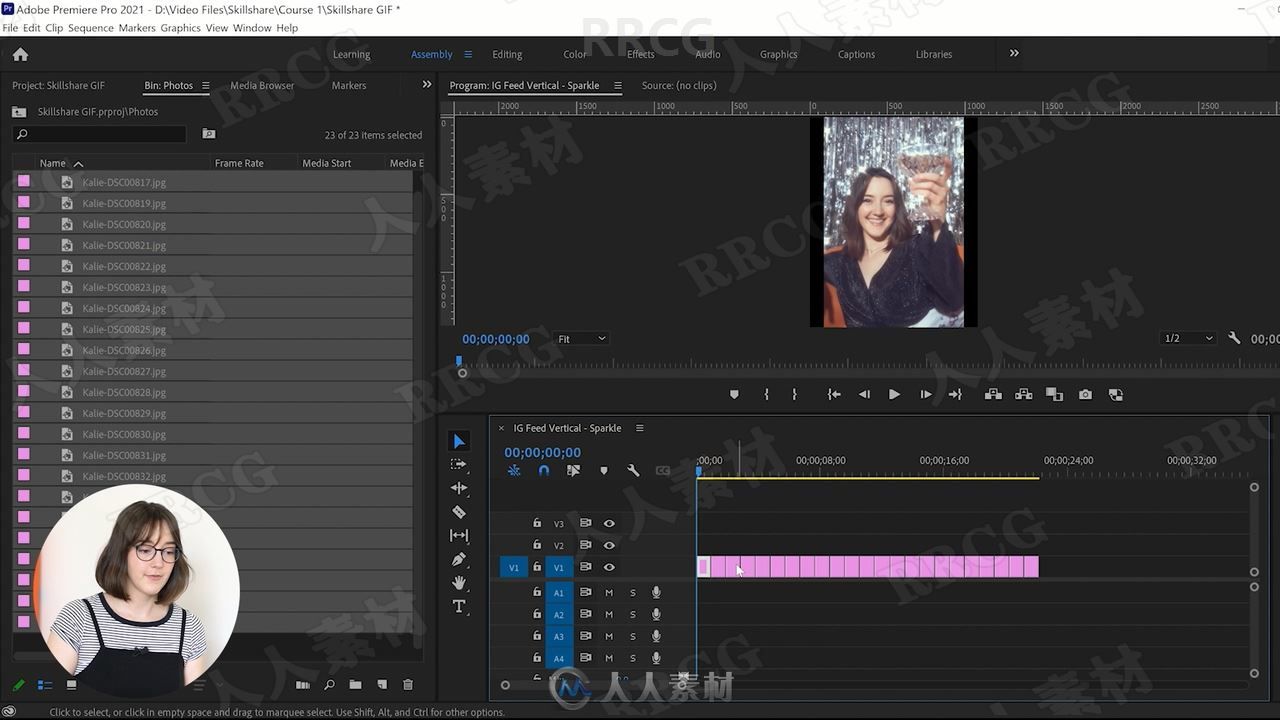Click the Extract button
This screenshot has width=1280, height=720.
click(1024, 394)
